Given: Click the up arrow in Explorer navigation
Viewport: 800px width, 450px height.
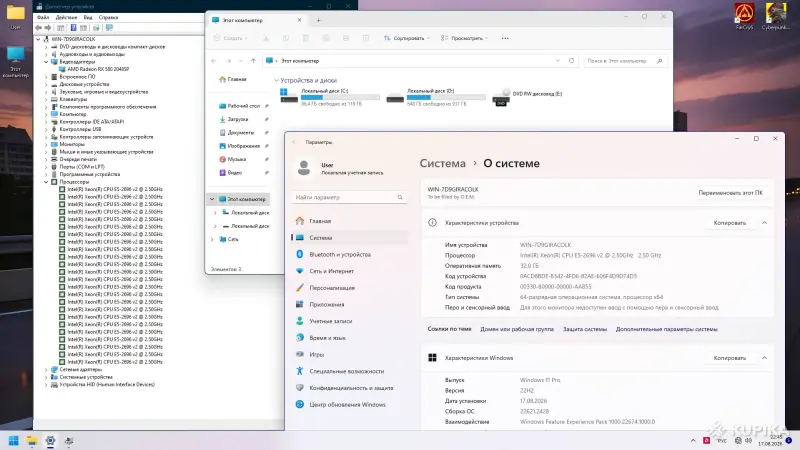Looking at the screenshot, I should click(253, 61).
